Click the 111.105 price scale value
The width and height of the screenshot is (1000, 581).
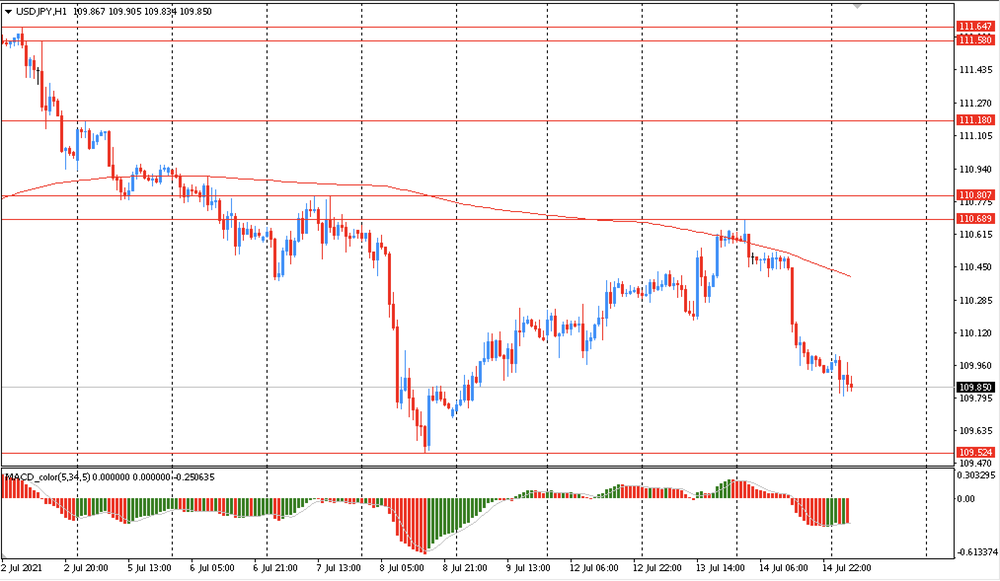(x=976, y=136)
